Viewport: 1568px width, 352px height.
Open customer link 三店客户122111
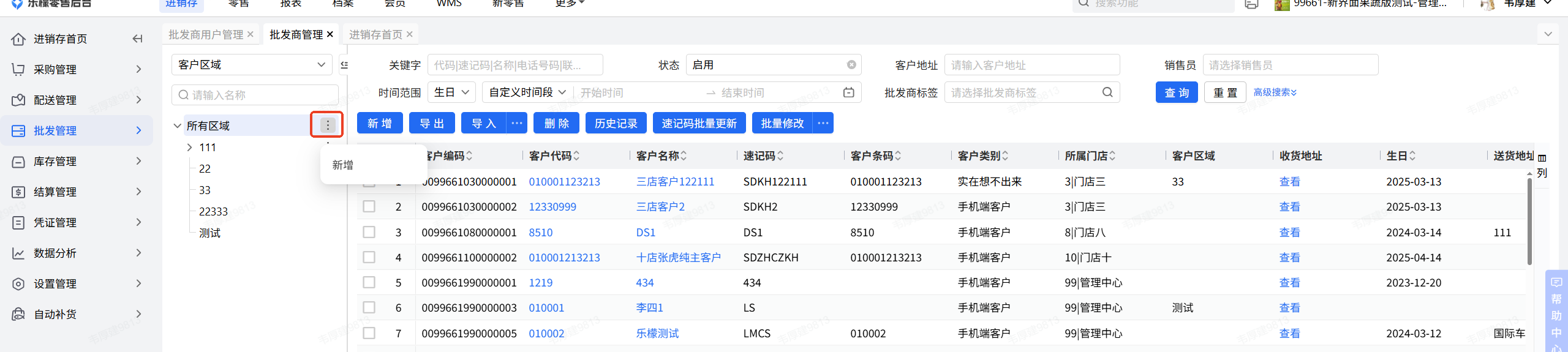click(675, 181)
